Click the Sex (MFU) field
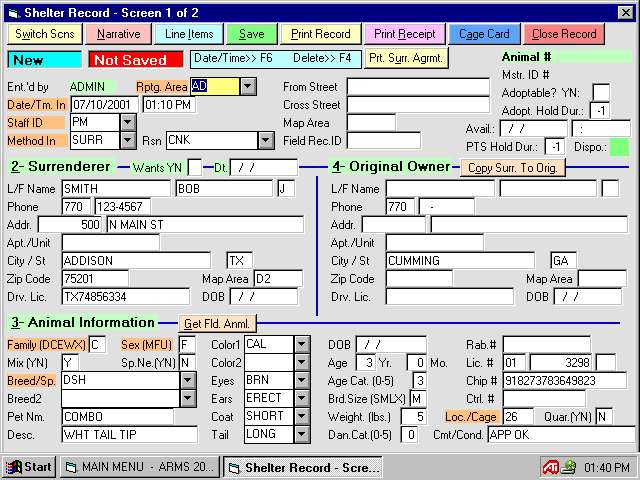The height and width of the screenshot is (480, 640). 187,345
